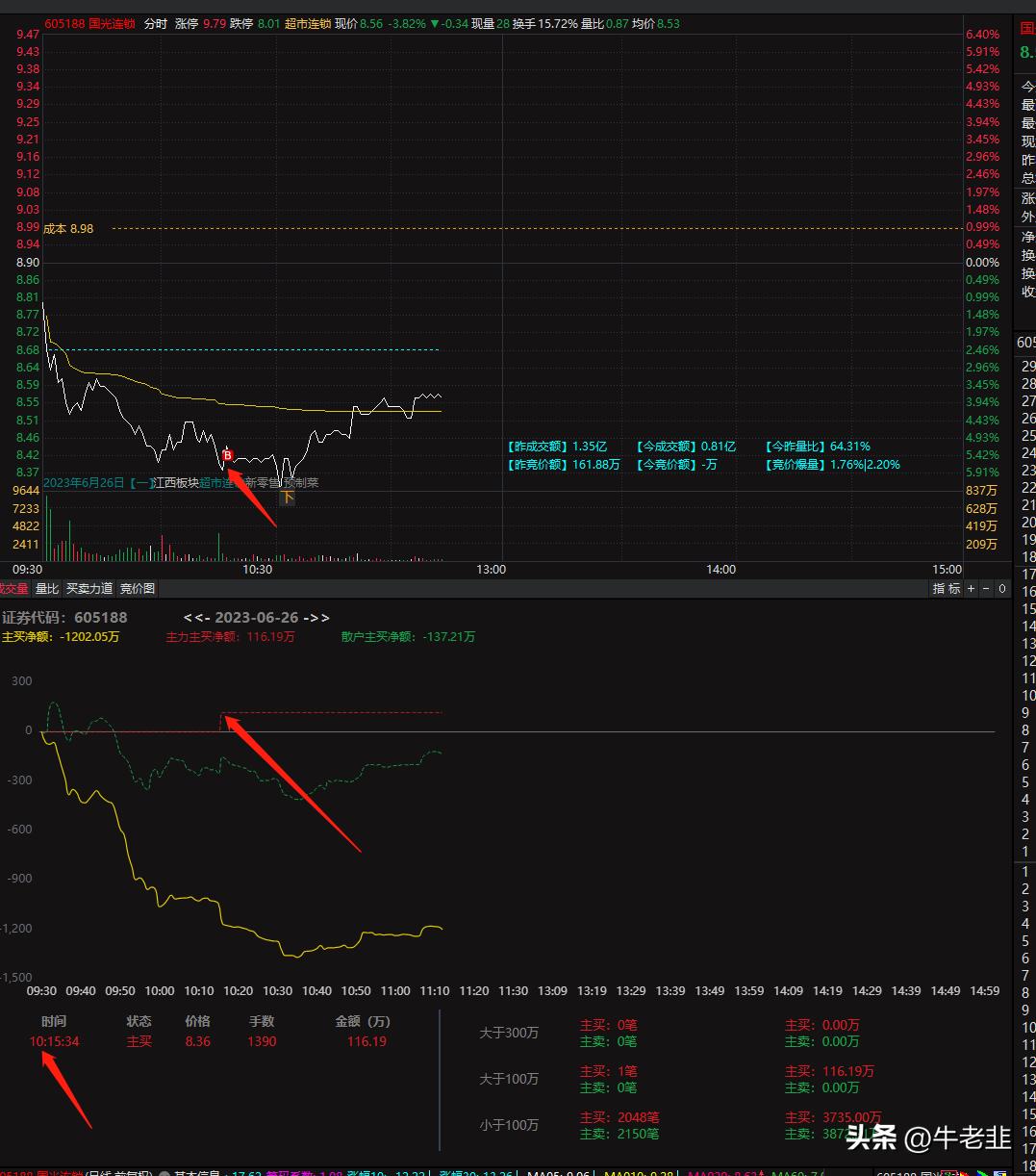Click the 手数 column header
This screenshot has width=1036, height=1176.
[x=261, y=1021]
